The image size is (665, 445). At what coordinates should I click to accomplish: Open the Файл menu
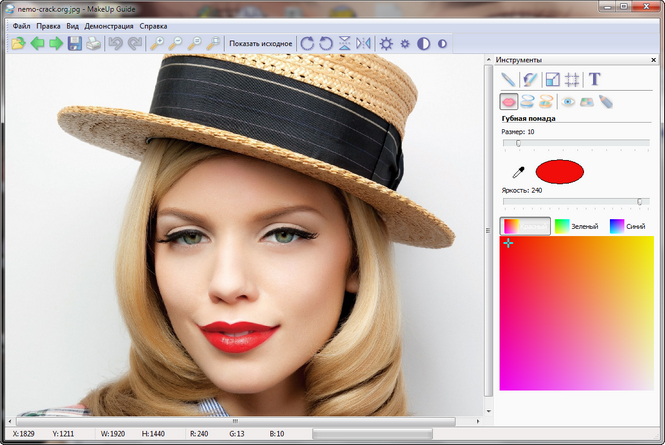coord(22,25)
